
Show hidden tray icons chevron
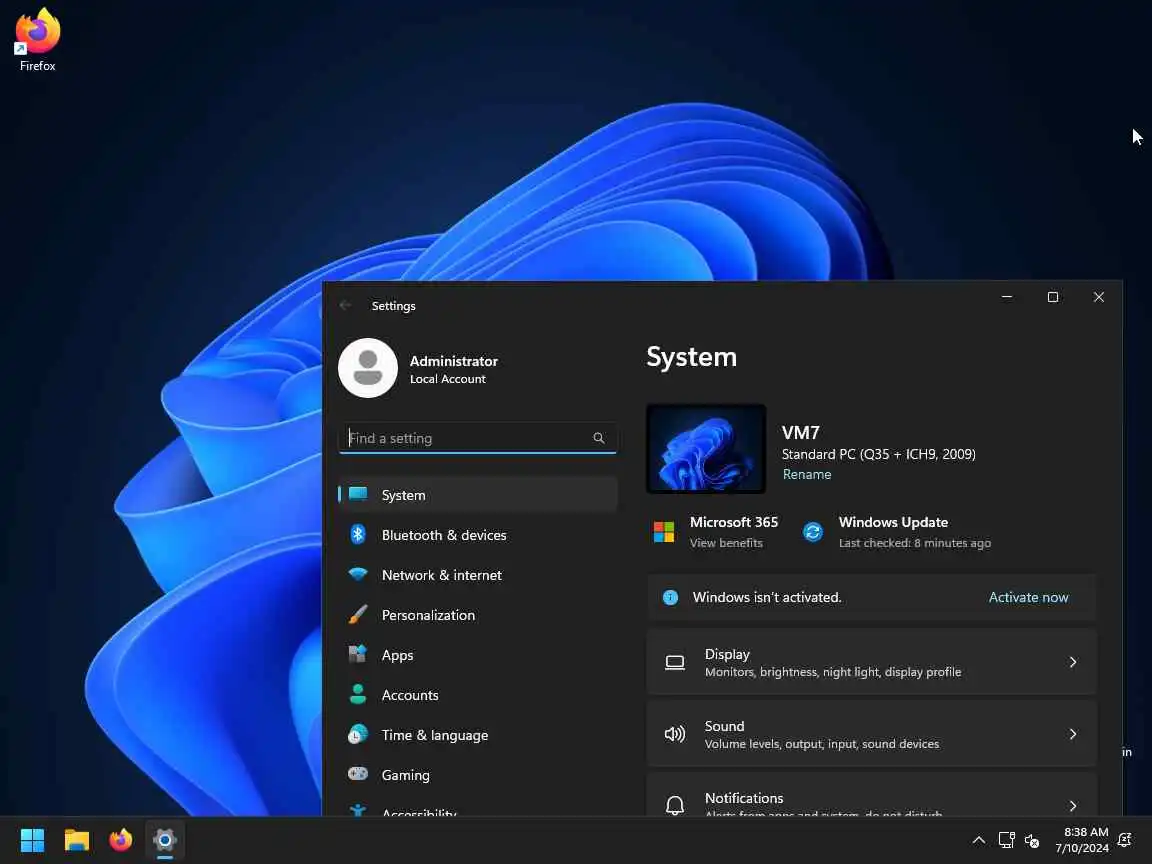click(979, 840)
